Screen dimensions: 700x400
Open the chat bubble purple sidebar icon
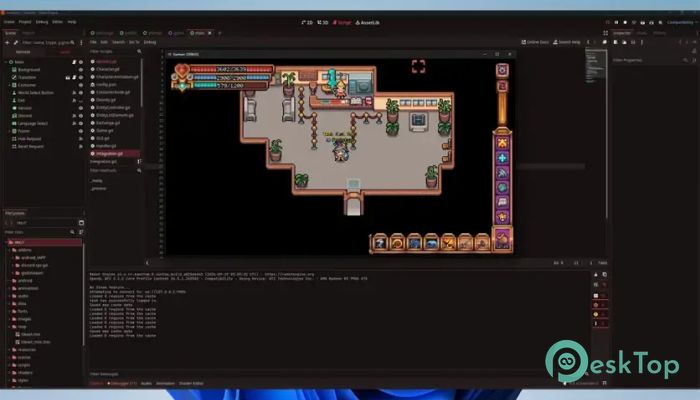(x=502, y=202)
